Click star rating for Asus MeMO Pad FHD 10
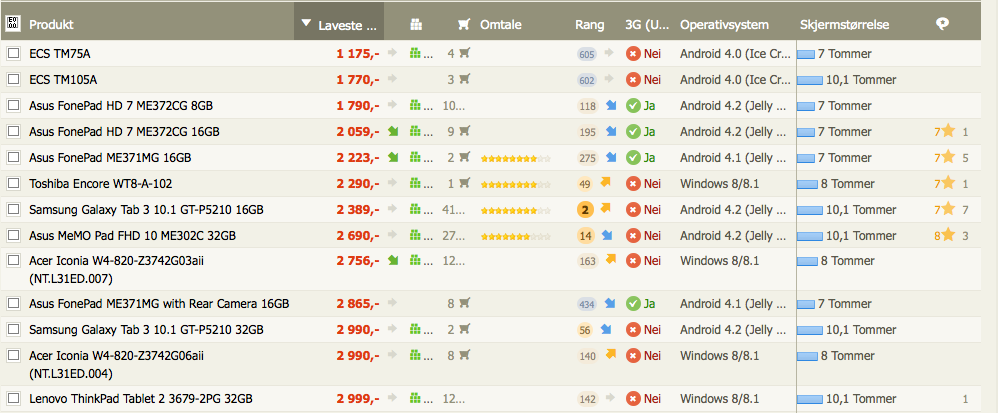Viewport: 998px width, 413px height. click(x=516, y=236)
